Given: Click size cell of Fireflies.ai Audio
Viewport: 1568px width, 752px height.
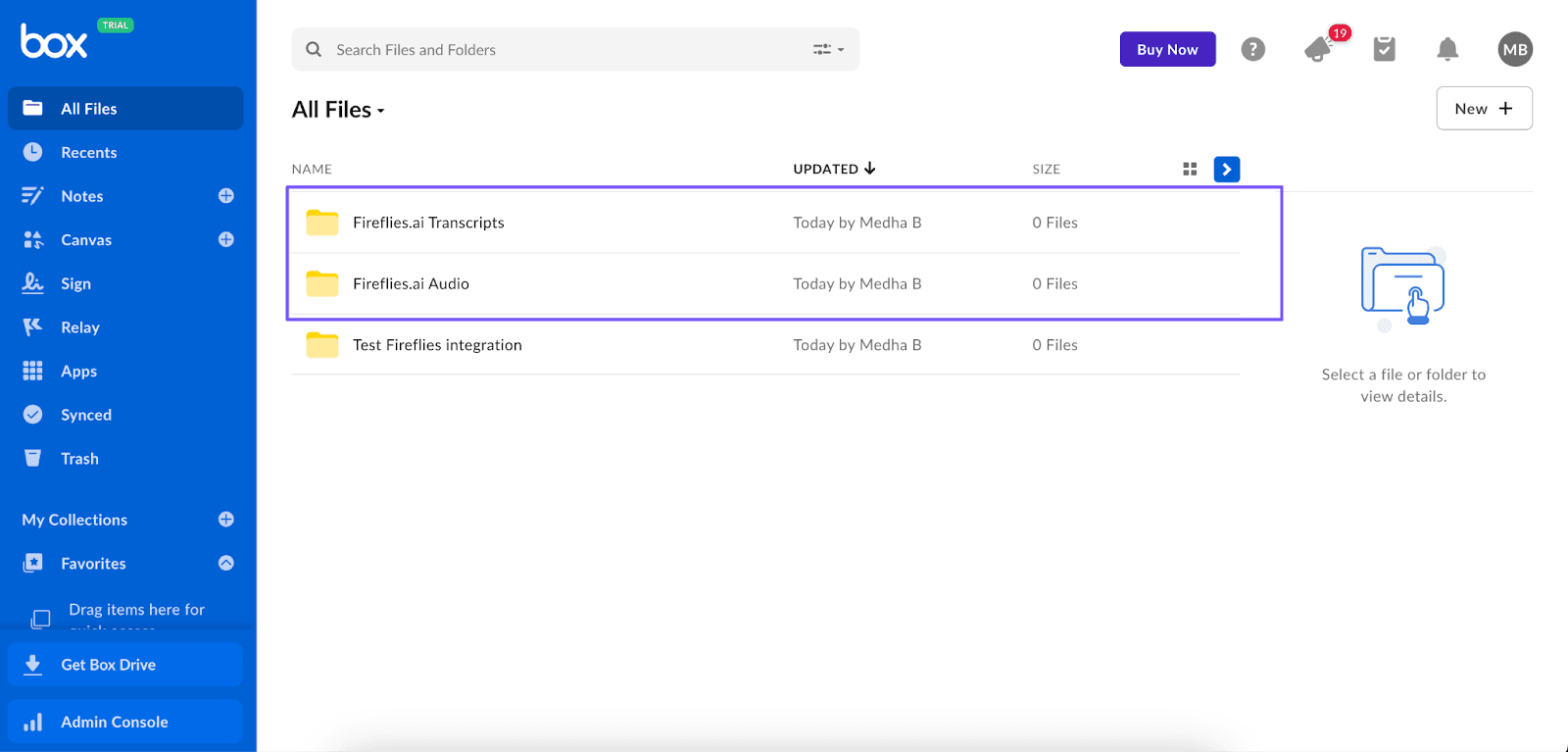Looking at the screenshot, I should pos(1054,283).
